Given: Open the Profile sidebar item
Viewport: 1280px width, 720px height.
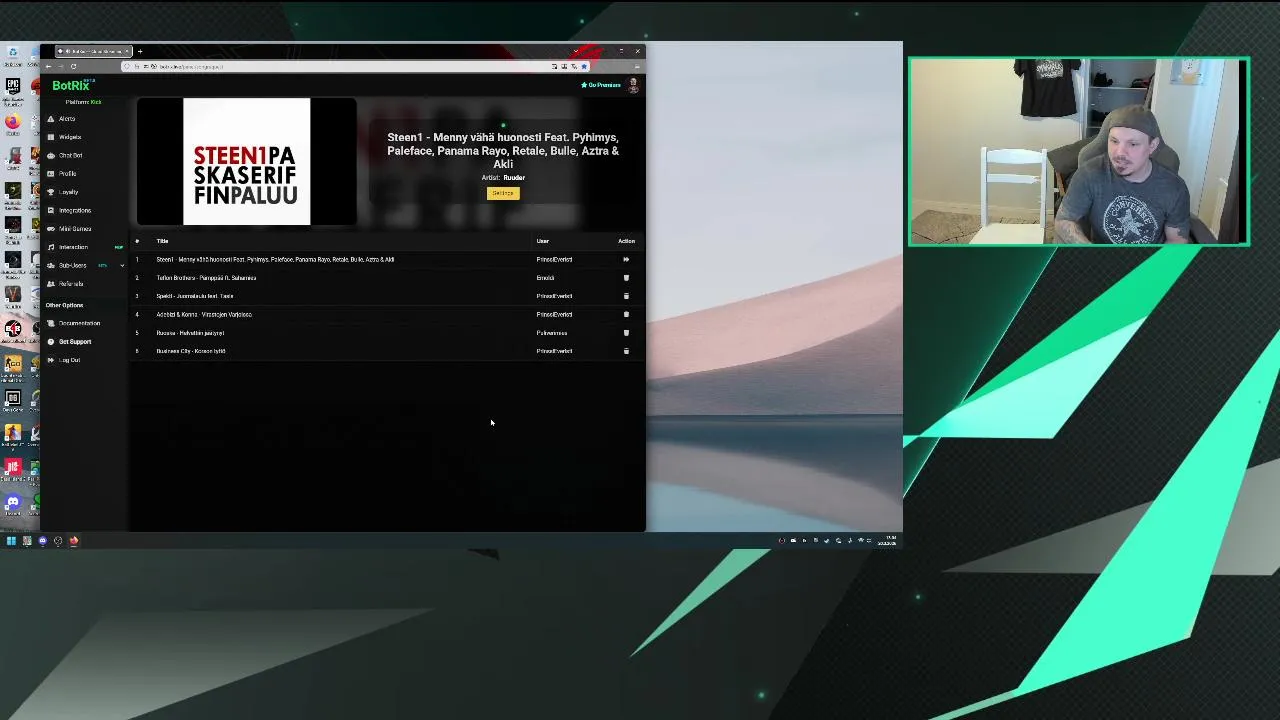Looking at the screenshot, I should click(x=67, y=174).
